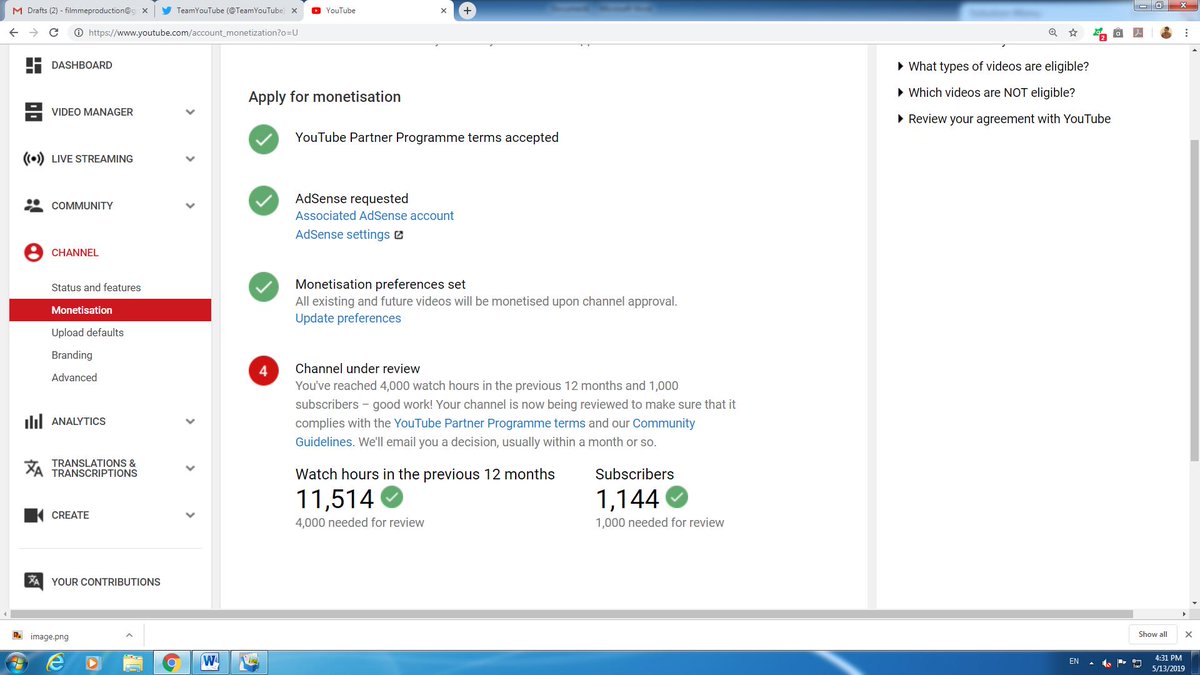Click Show all downloads button
1200x675 pixels.
[1152, 635]
